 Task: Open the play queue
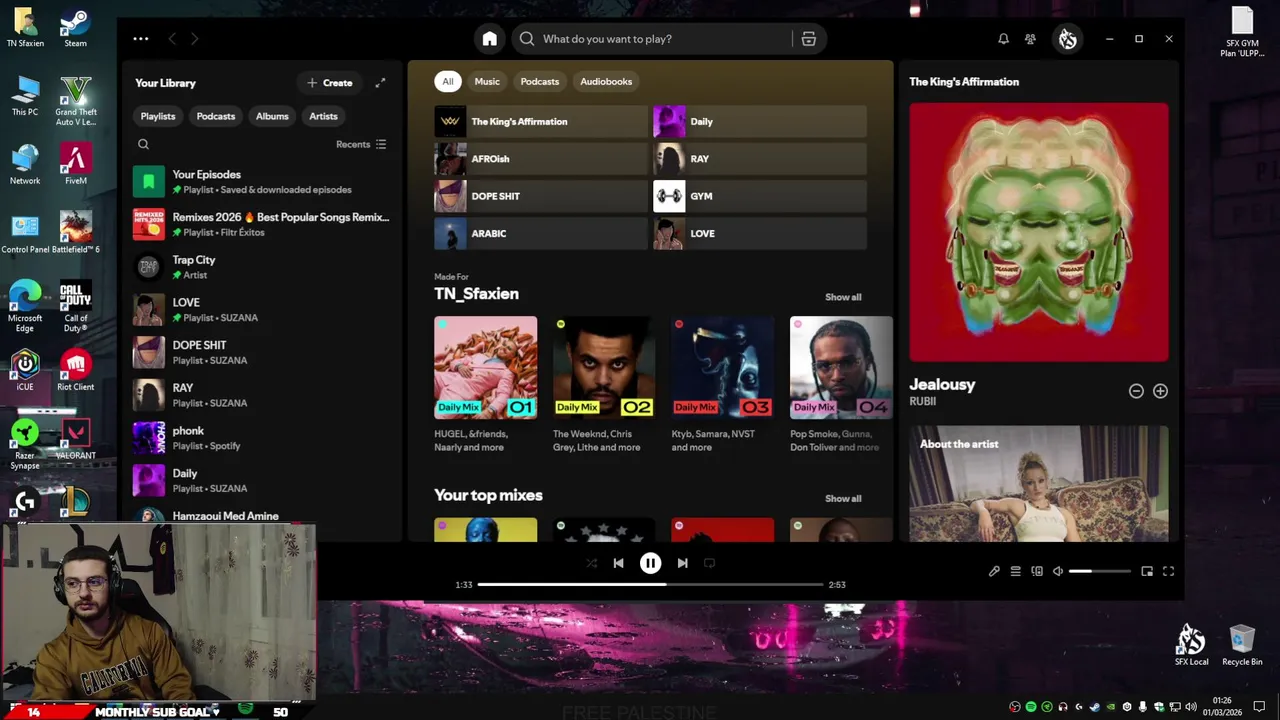[1015, 571]
